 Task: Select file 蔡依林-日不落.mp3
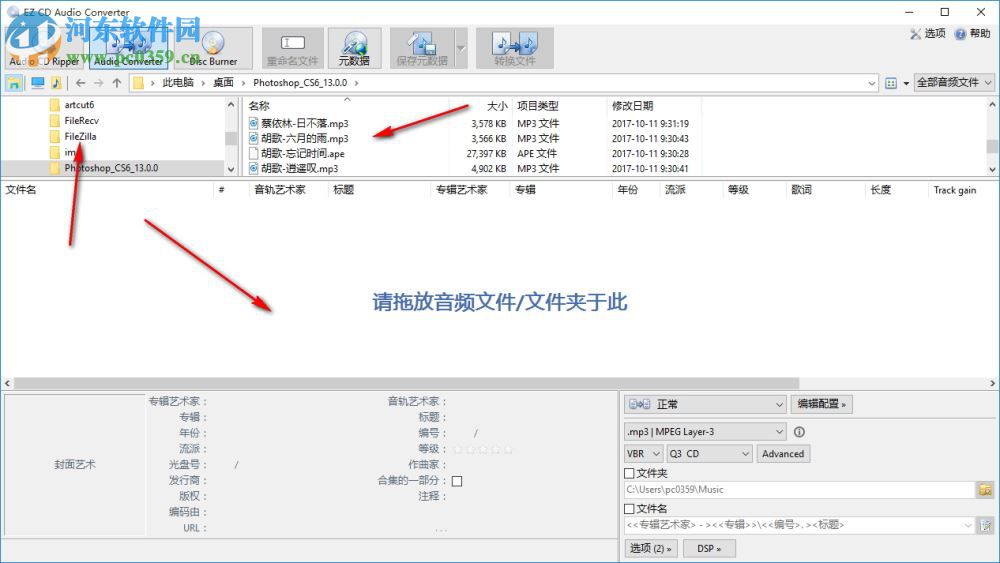point(305,123)
